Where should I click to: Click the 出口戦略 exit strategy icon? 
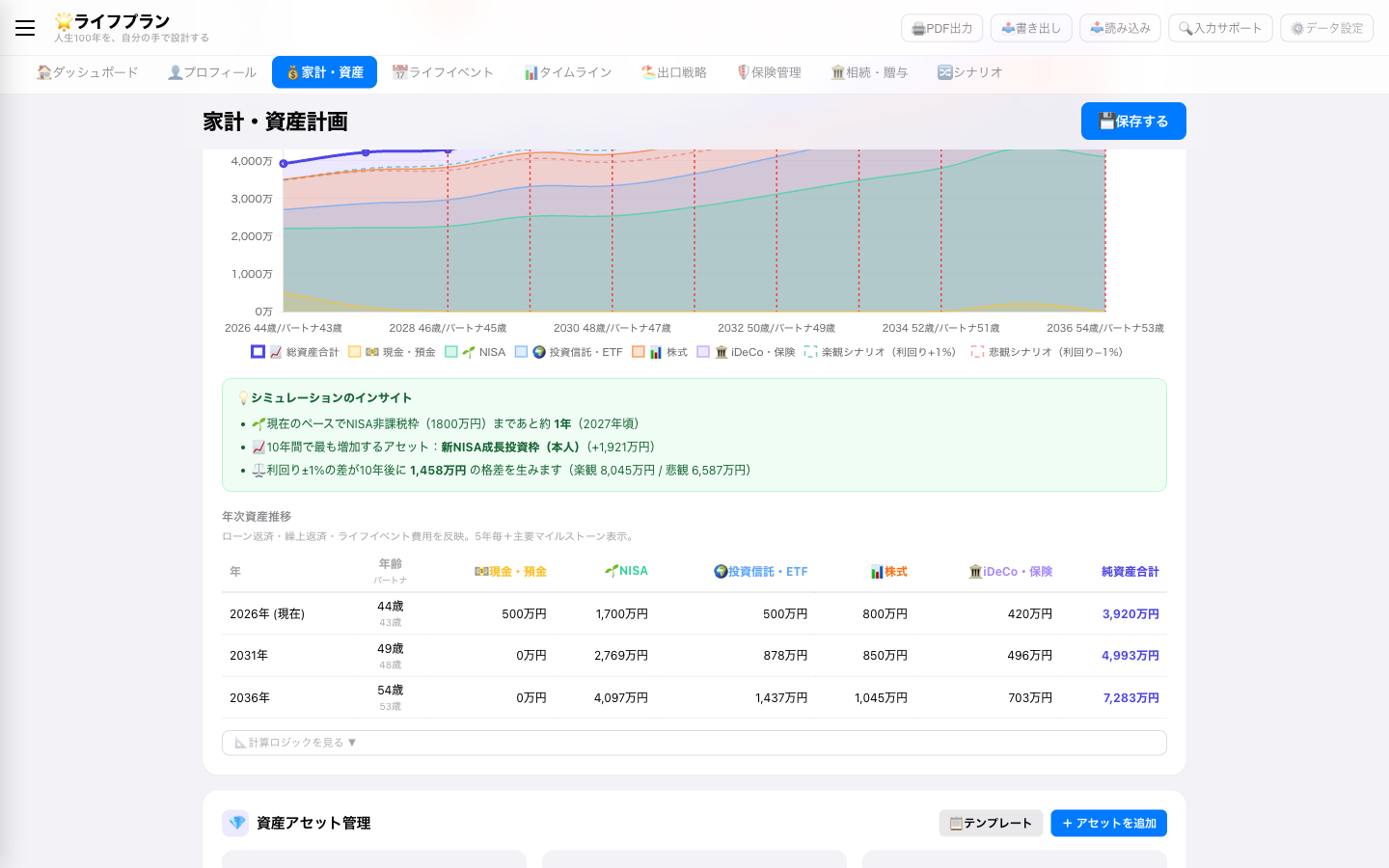coord(647,71)
